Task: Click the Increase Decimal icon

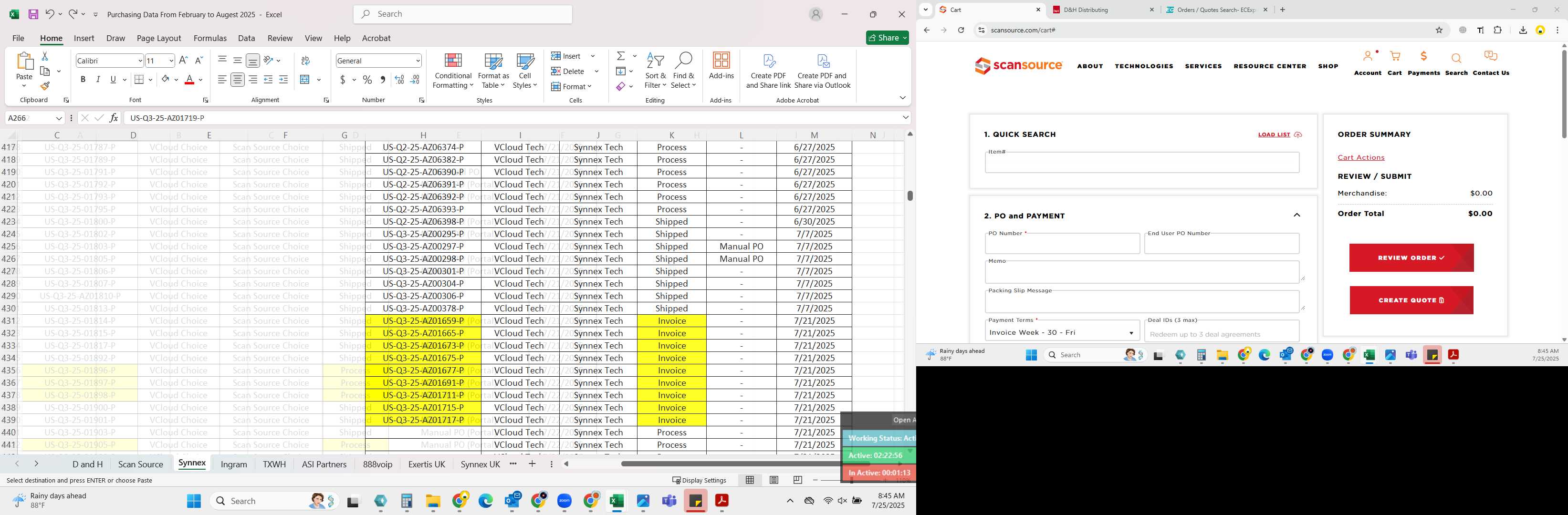Action: [399, 79]
